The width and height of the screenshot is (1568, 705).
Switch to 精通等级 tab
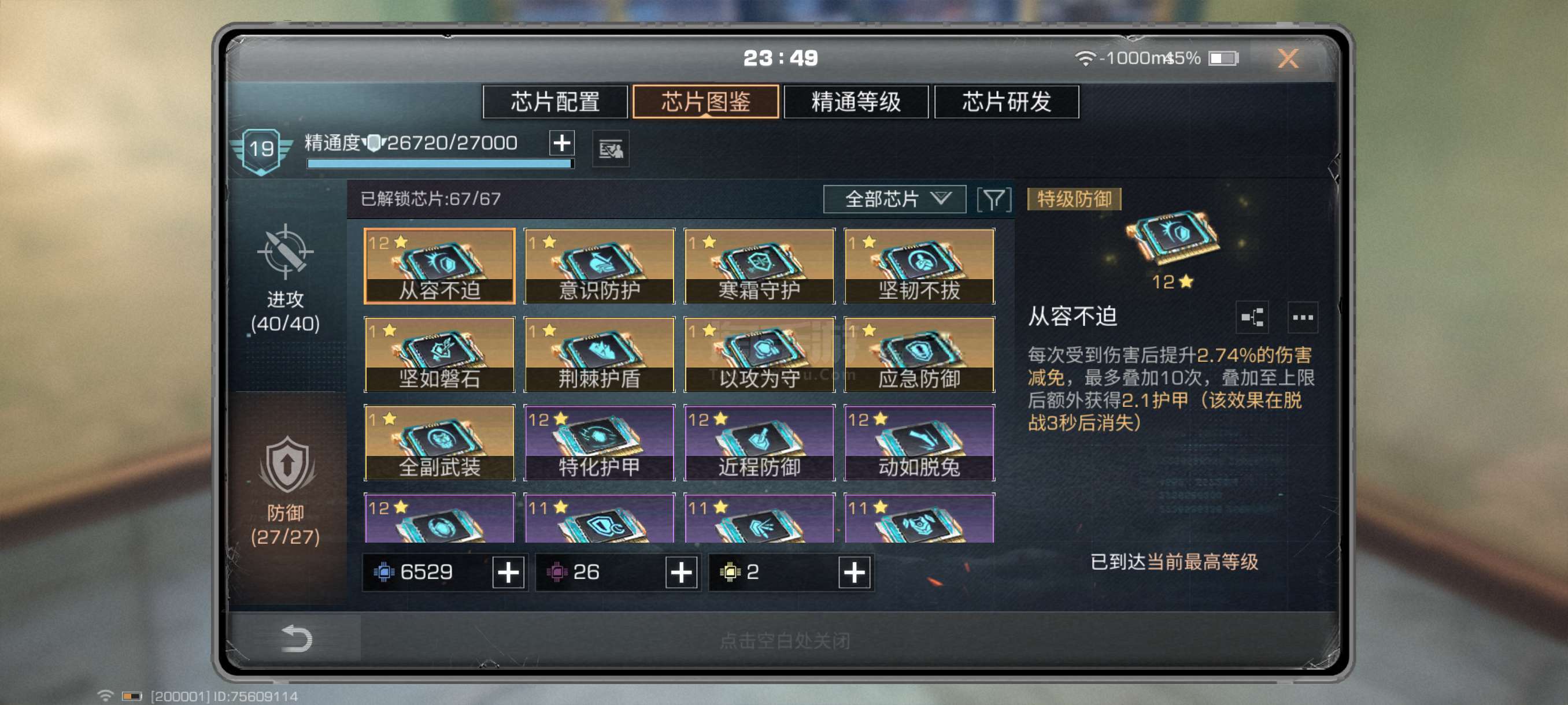pos(856,102)
